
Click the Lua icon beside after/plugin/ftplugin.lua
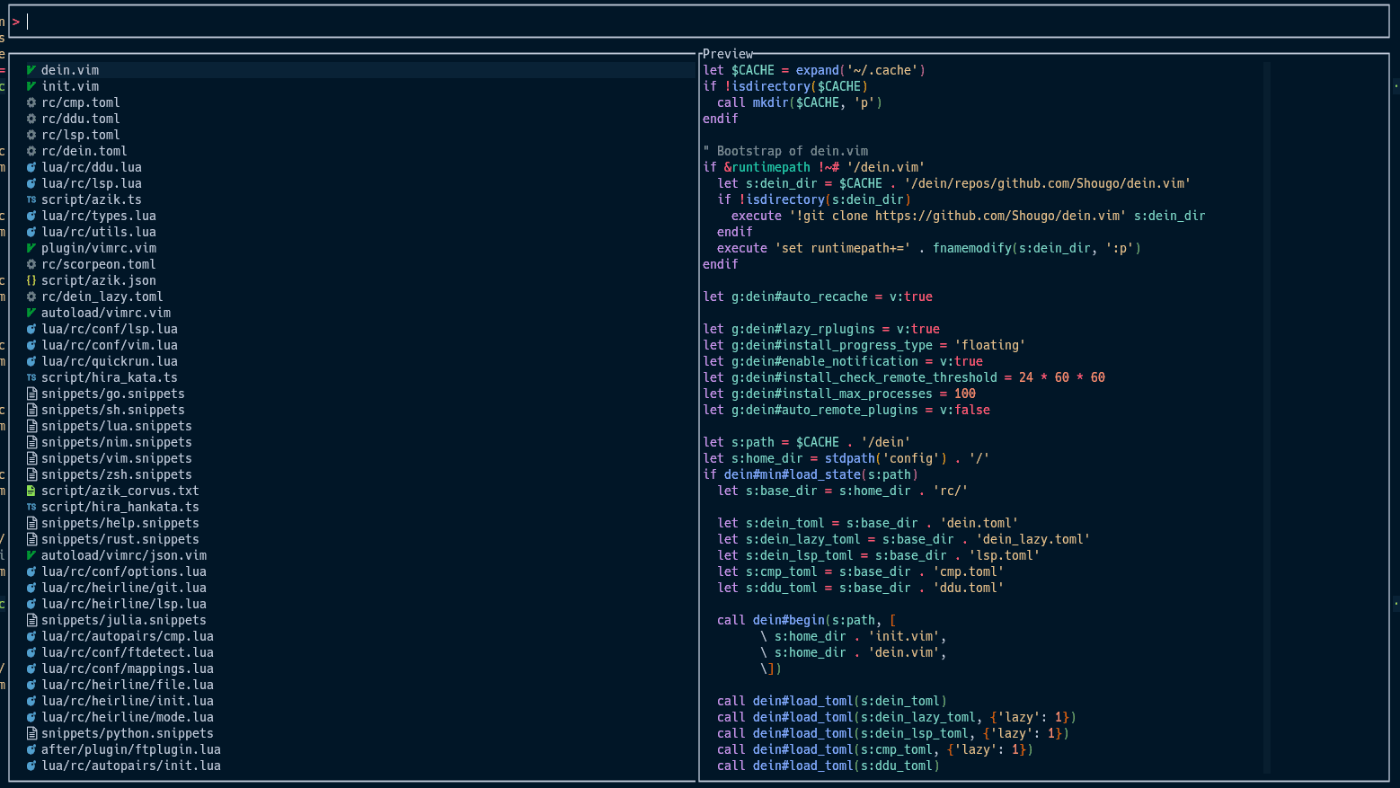point(31,749)
